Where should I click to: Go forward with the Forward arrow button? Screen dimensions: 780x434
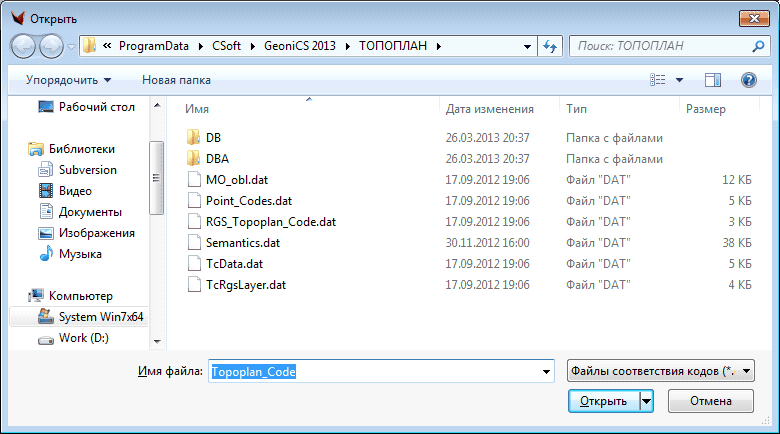tap(51, 47)
